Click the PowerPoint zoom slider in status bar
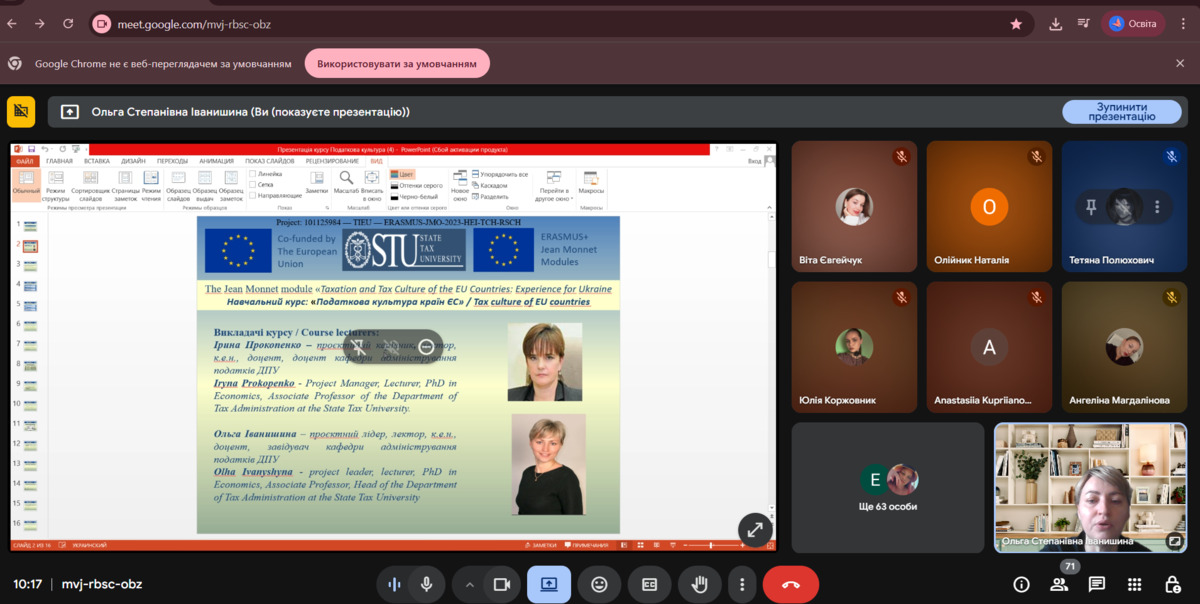This screenshot has width=1200, height=604. coord(711,545)
